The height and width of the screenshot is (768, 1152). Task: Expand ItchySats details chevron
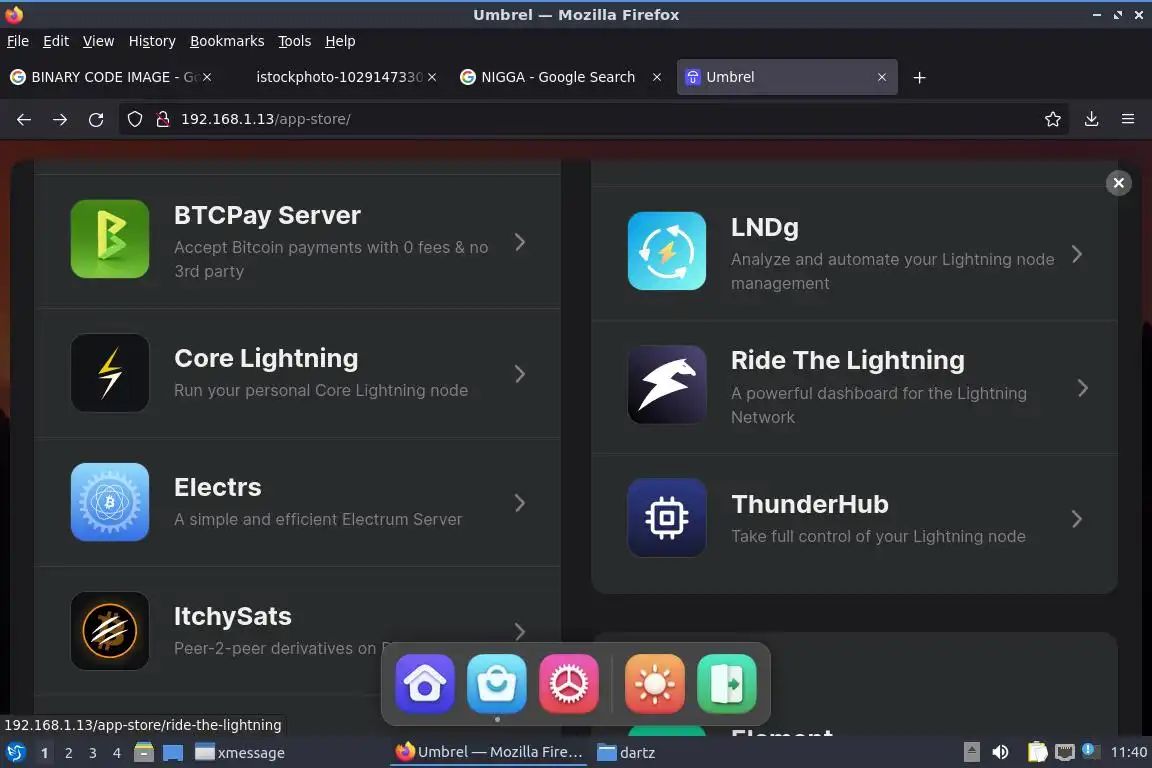point(519,631)
